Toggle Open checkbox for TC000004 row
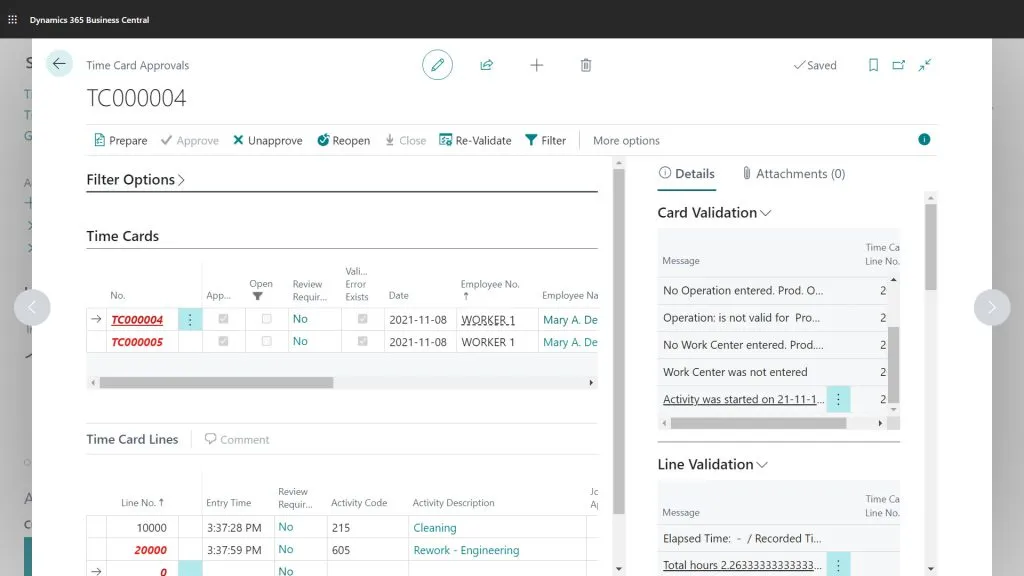The height and width of the screenshot is (576, 1024). [266, 319]
